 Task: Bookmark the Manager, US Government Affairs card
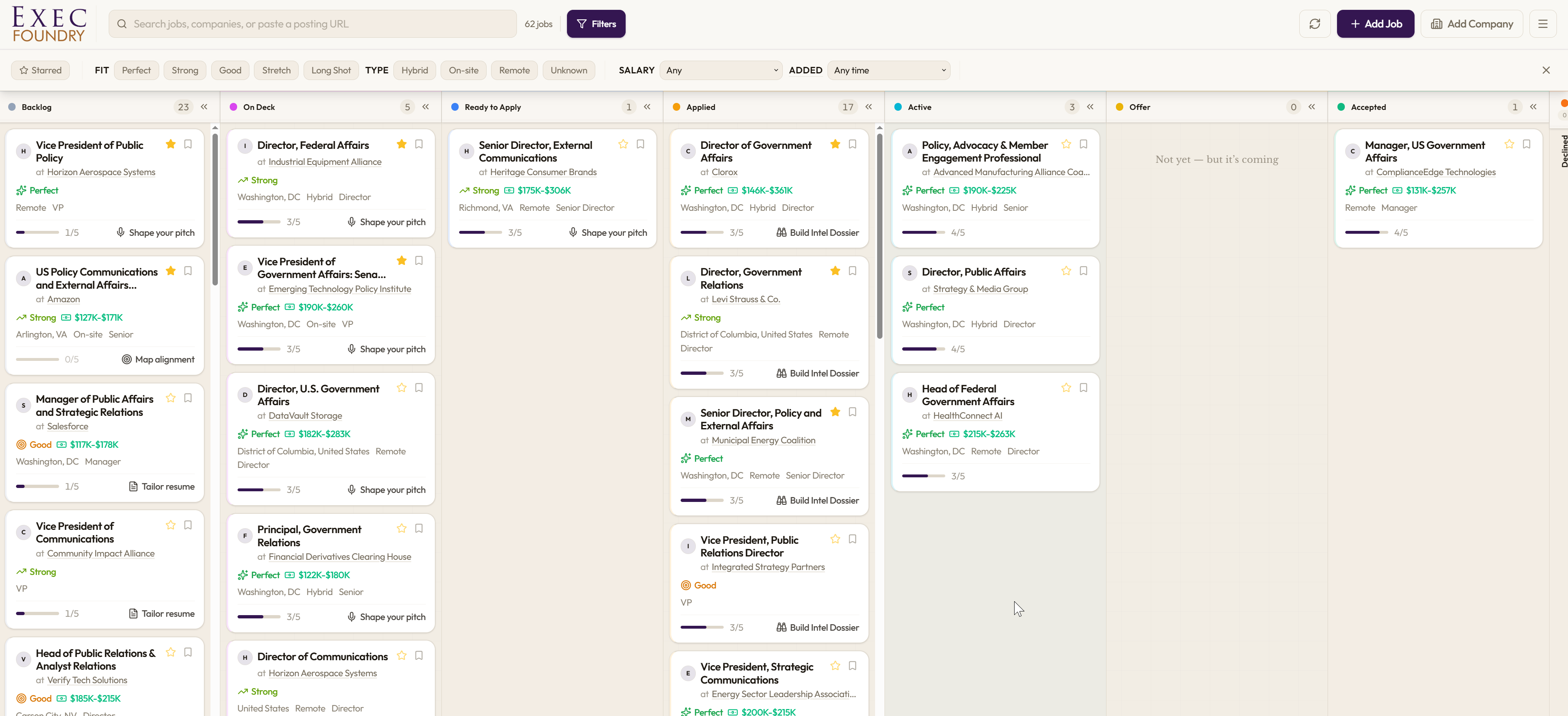point(1526,144)
